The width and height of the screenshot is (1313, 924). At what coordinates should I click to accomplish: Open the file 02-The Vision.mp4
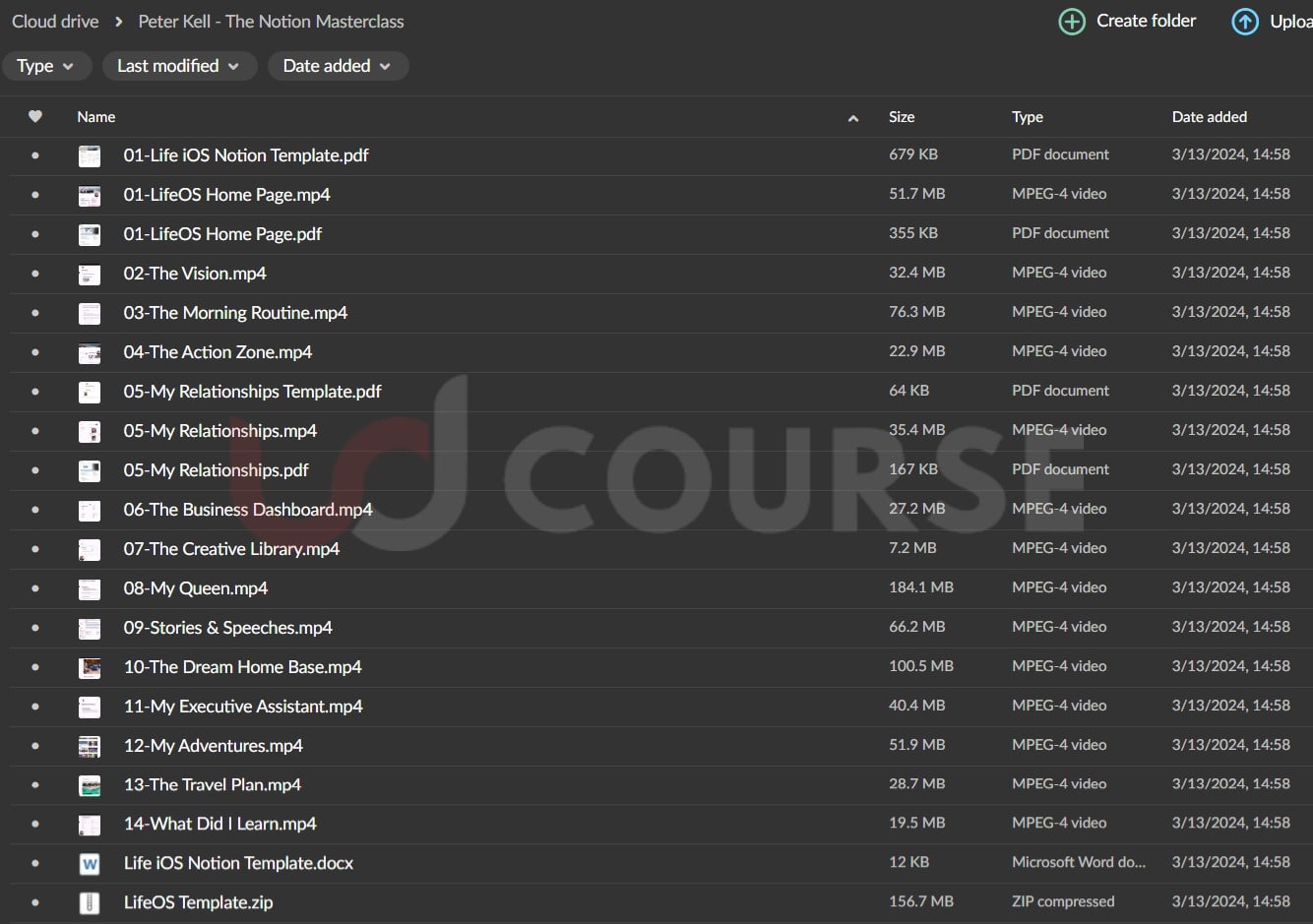coord(195,274)
